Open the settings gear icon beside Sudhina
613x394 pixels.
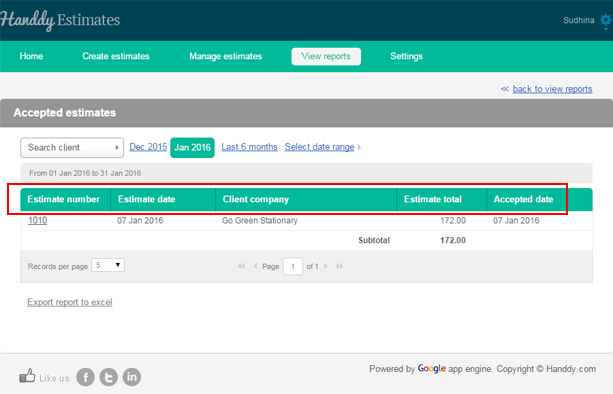(x=606, y=21)
